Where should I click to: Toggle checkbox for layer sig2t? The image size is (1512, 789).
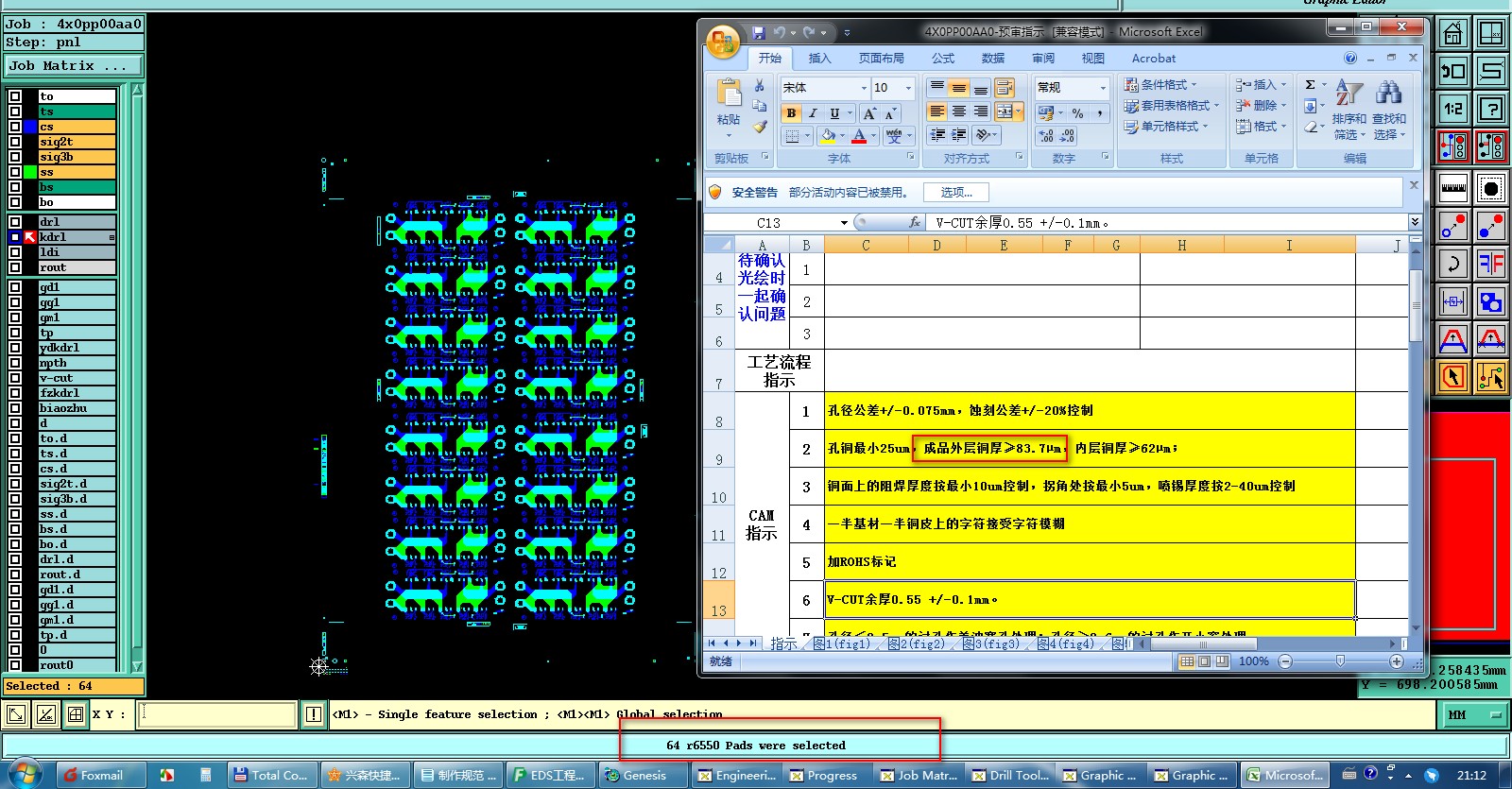click(x=15, y=142)
